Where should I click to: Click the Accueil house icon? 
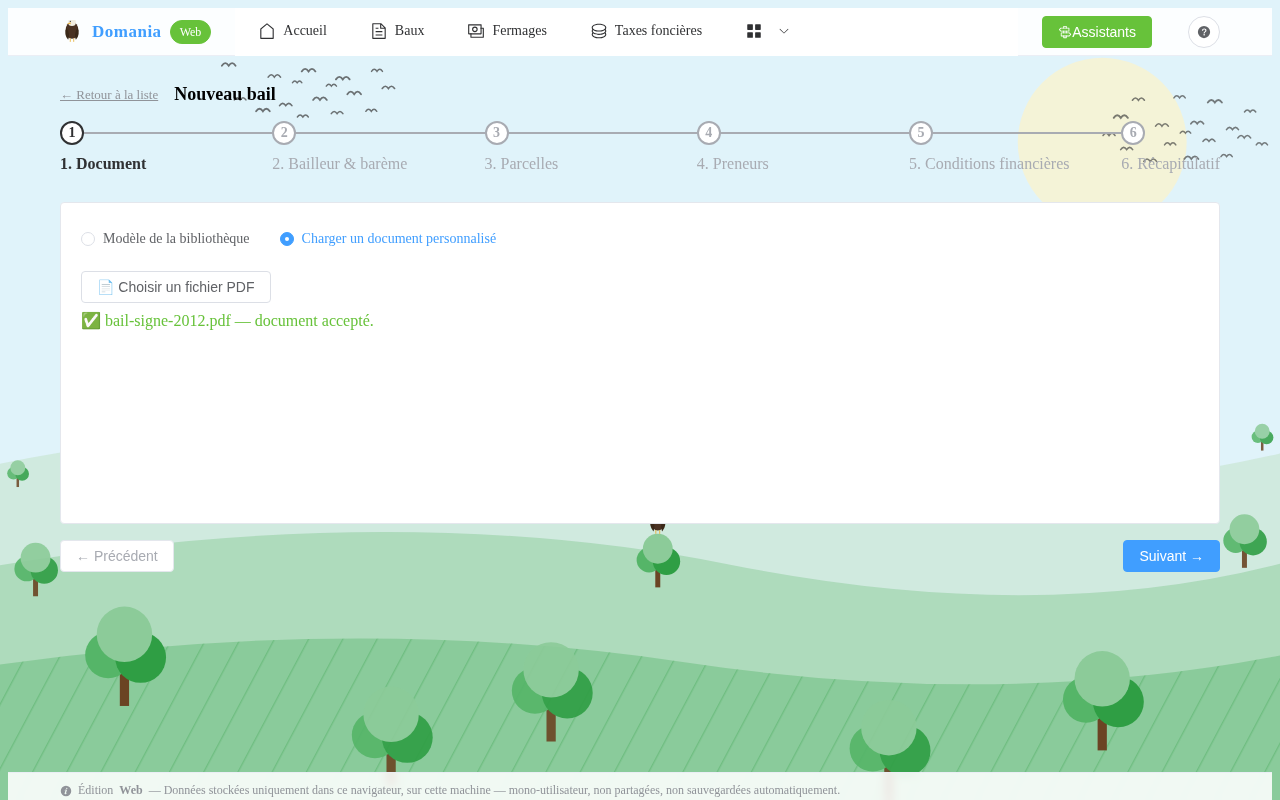[267, 31]
